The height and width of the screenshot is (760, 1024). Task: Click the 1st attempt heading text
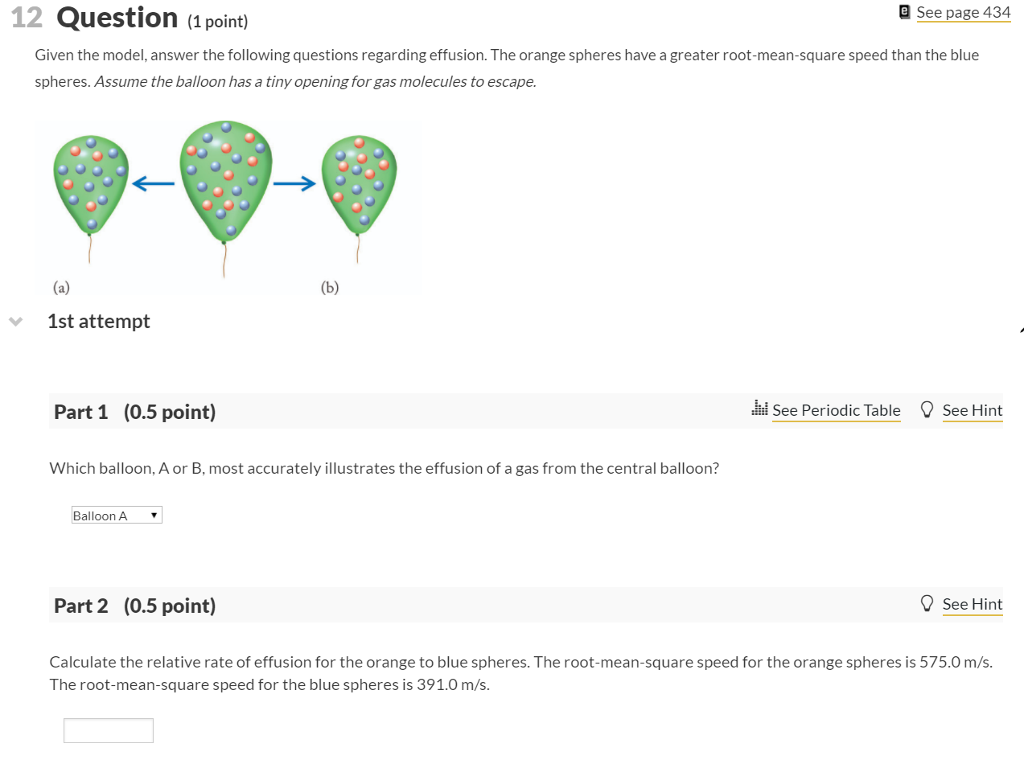point(98,321)
